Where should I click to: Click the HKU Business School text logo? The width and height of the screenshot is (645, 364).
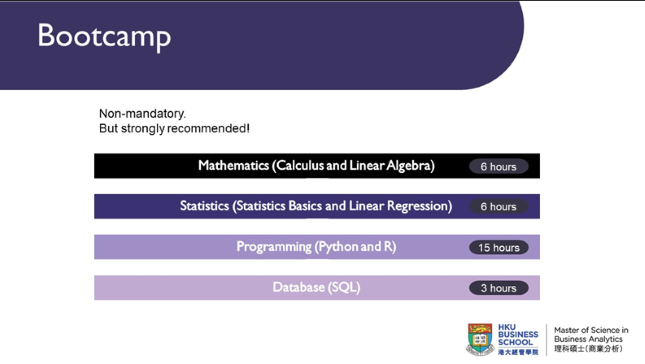pos(518,335)
